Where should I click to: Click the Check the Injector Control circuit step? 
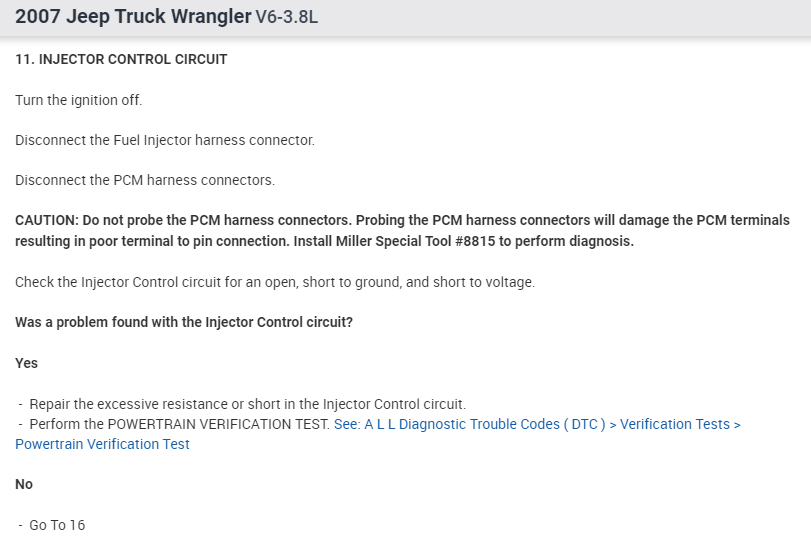275,282
